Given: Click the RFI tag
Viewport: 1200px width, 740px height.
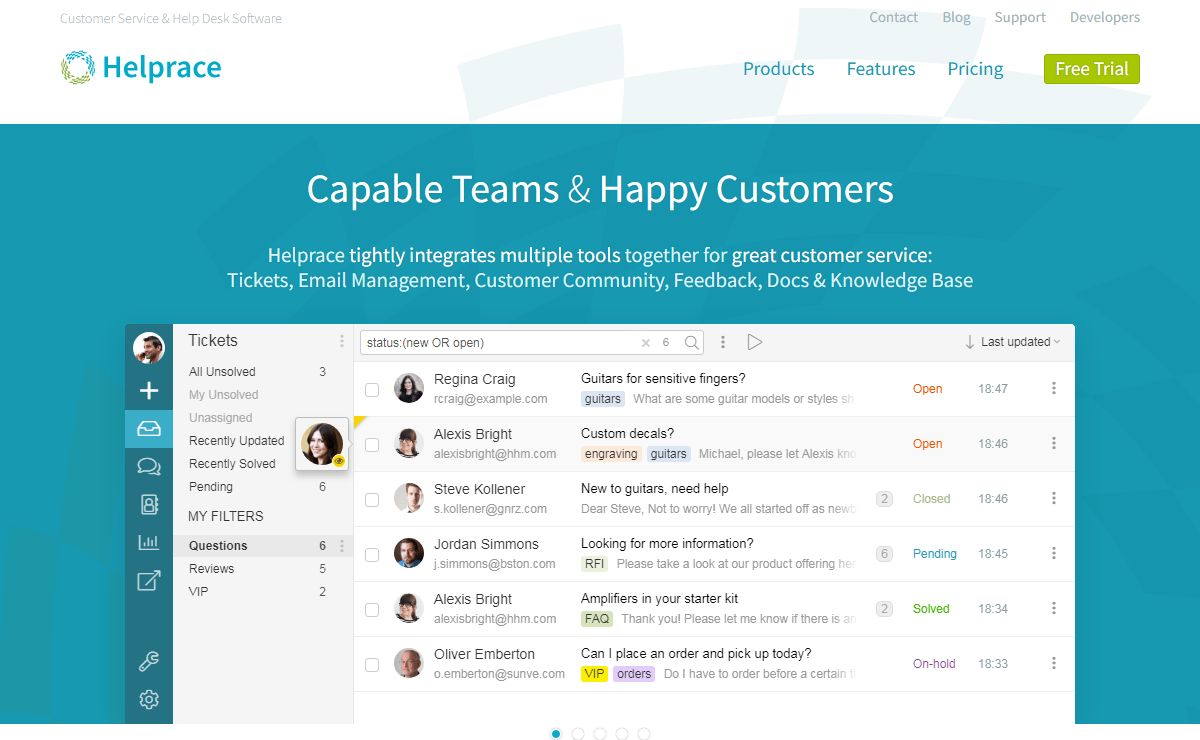Looking at the screenshot, I should pos(595,564).
